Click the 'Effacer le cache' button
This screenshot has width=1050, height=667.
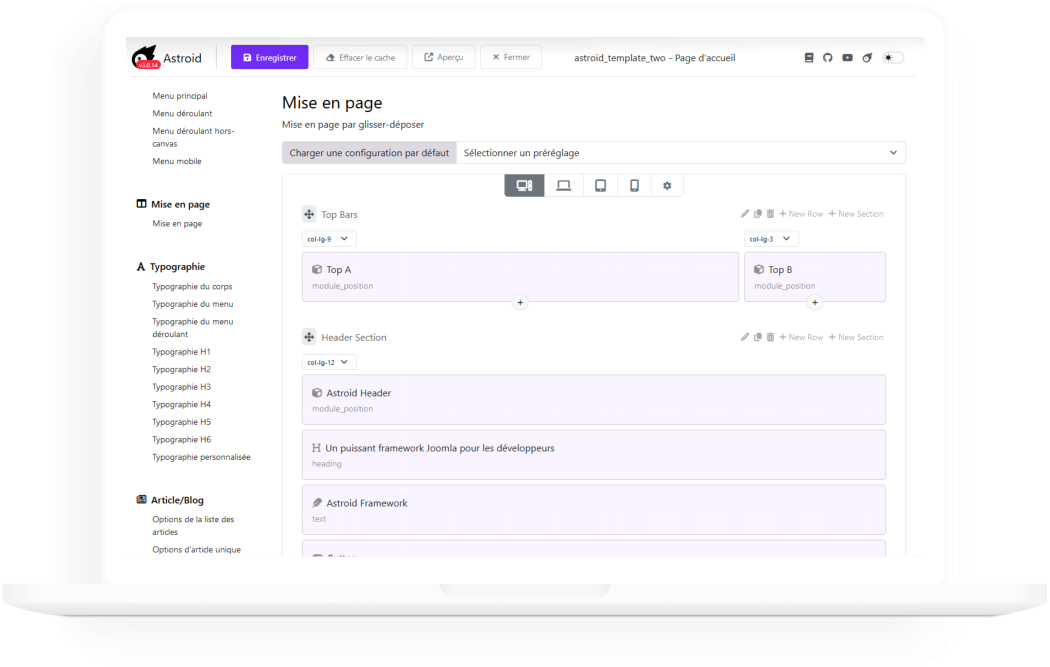[x=360, y=58]
